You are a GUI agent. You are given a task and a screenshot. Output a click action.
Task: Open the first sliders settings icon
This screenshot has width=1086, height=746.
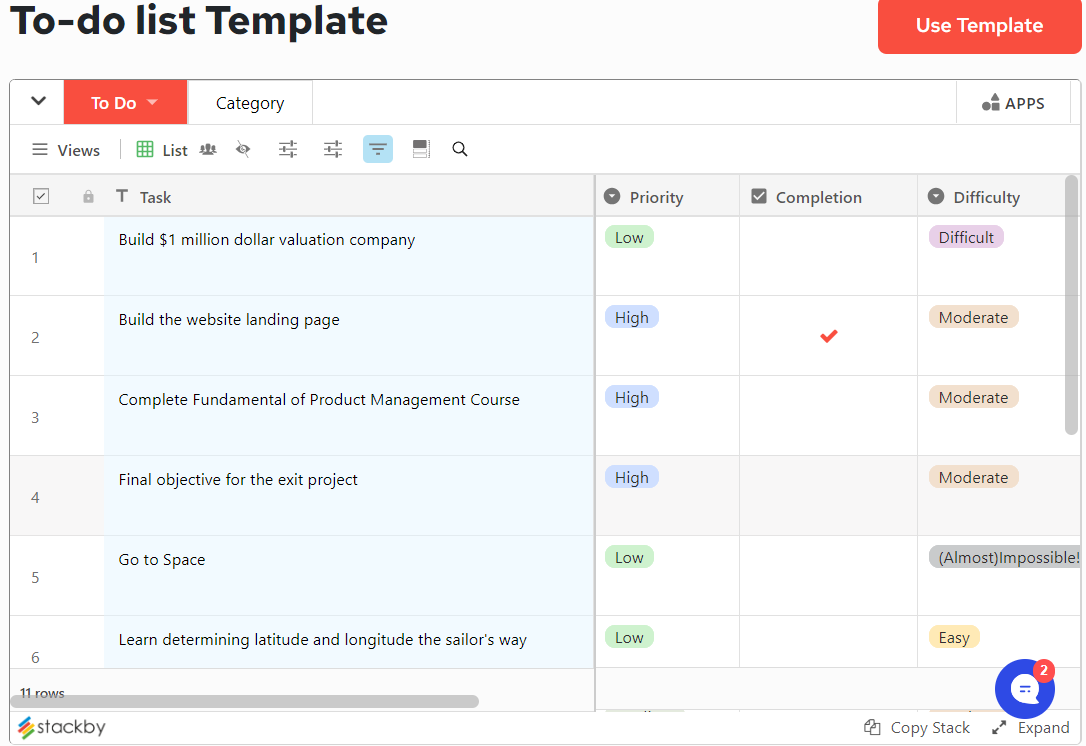tap(288, 149)
